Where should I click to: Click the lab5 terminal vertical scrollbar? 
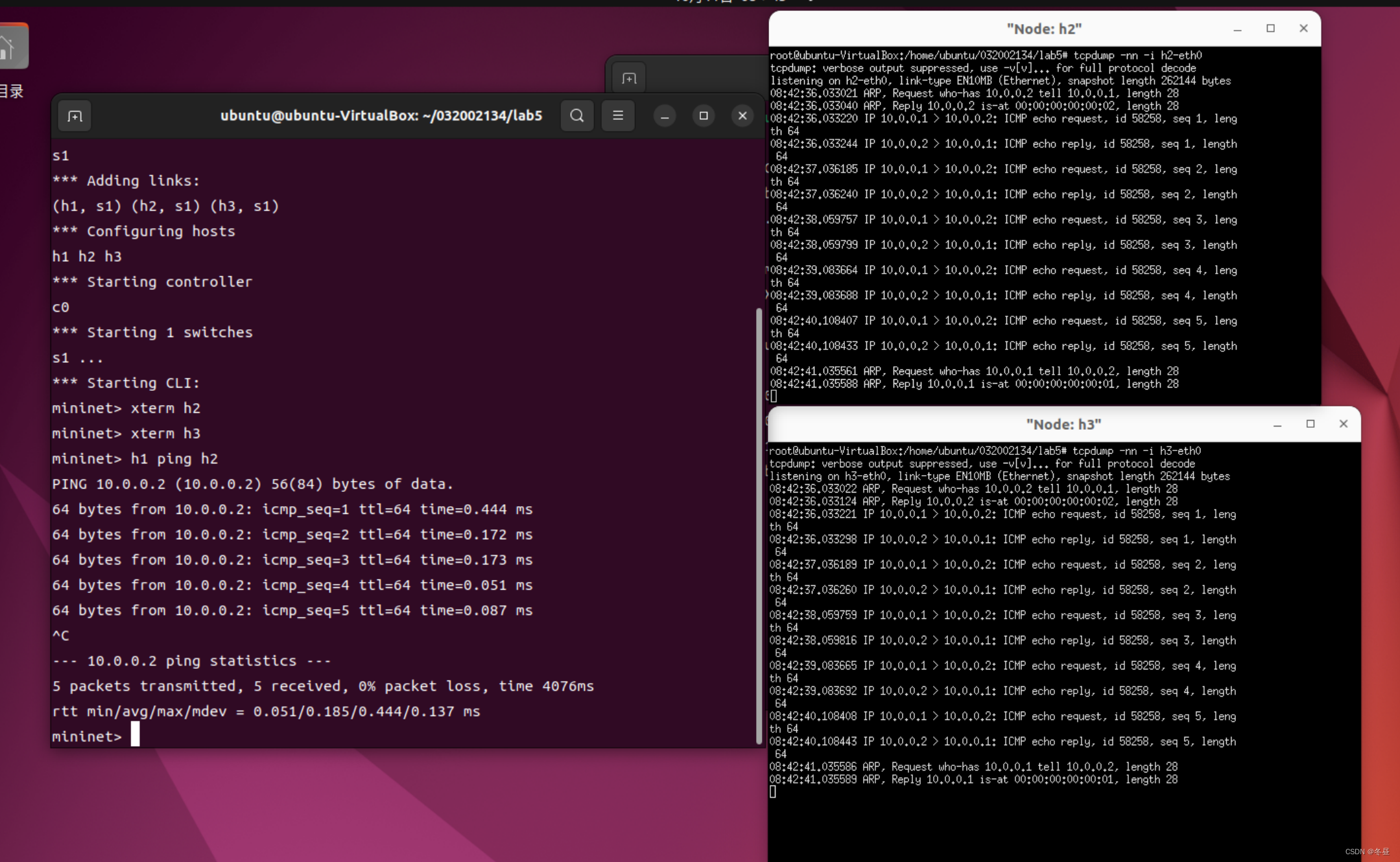pyautogui.click(x=759, y=526)
